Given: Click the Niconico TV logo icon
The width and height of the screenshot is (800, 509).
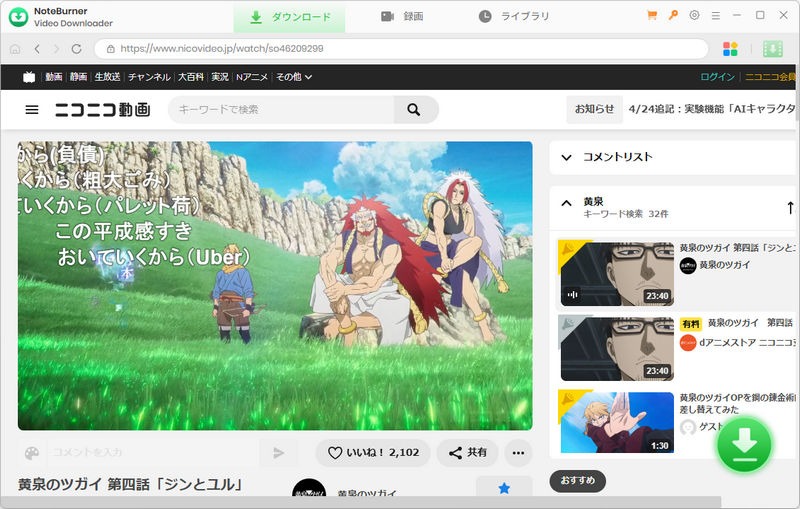Looking at the screenshot, I should pyautogui.click(x=29, y=77).
